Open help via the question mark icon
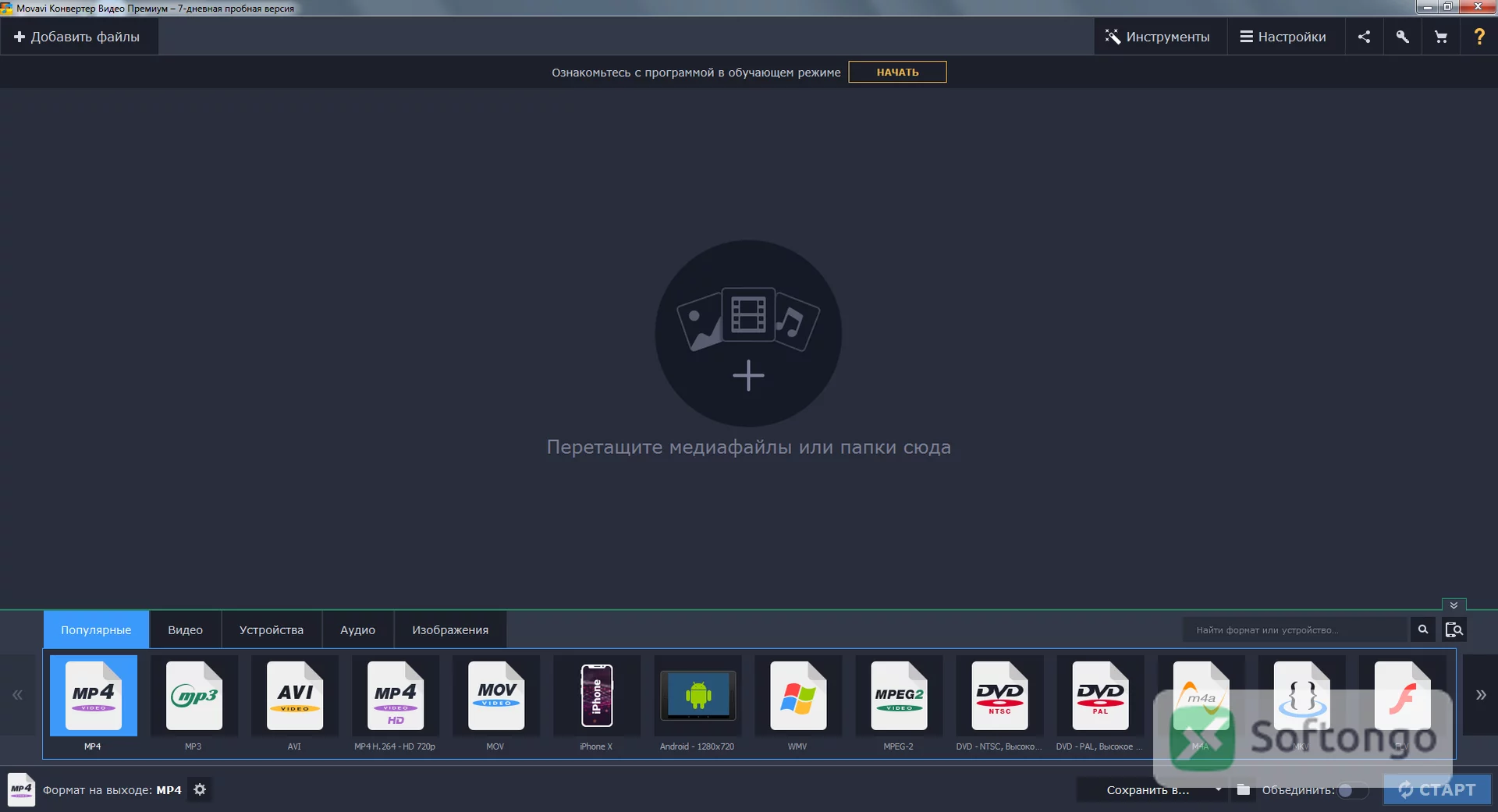Screen dimensions: 1498x812 point(1478,37)
